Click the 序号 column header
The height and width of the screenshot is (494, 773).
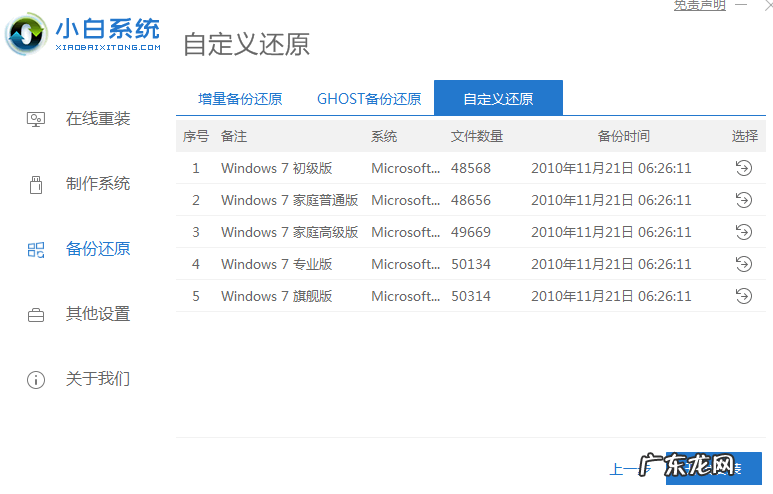tap(196, 136)
